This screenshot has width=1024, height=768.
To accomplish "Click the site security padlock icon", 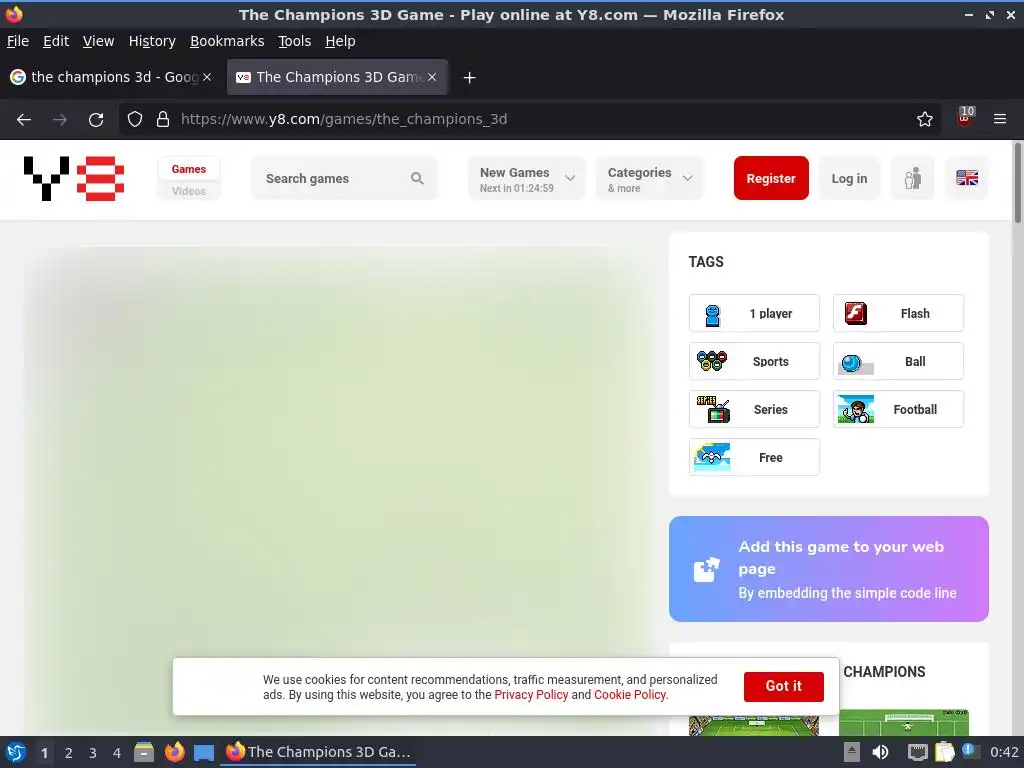I will [x=163, y=120].
